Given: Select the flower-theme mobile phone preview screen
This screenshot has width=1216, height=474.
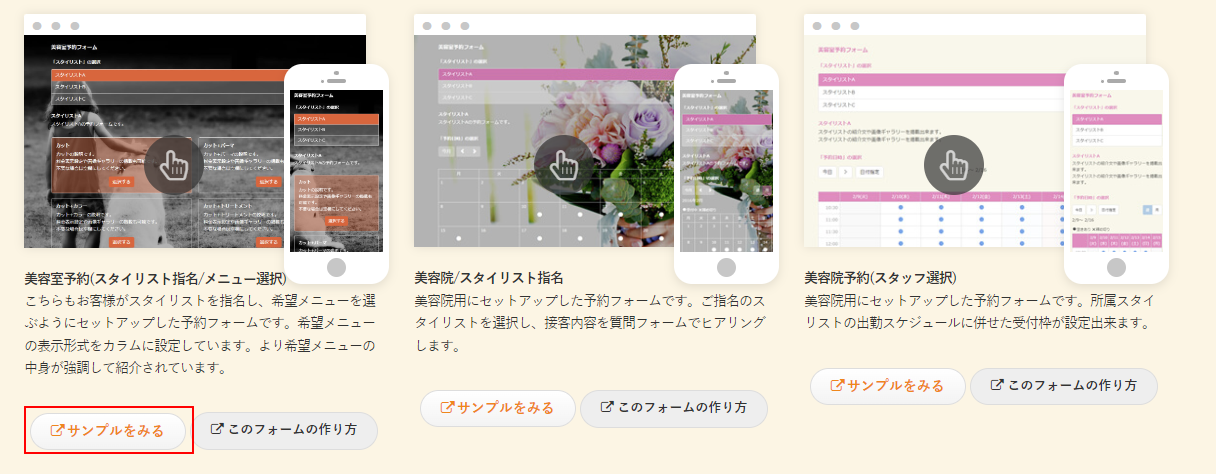Looking at the screenshot, I should coord(726,170).
